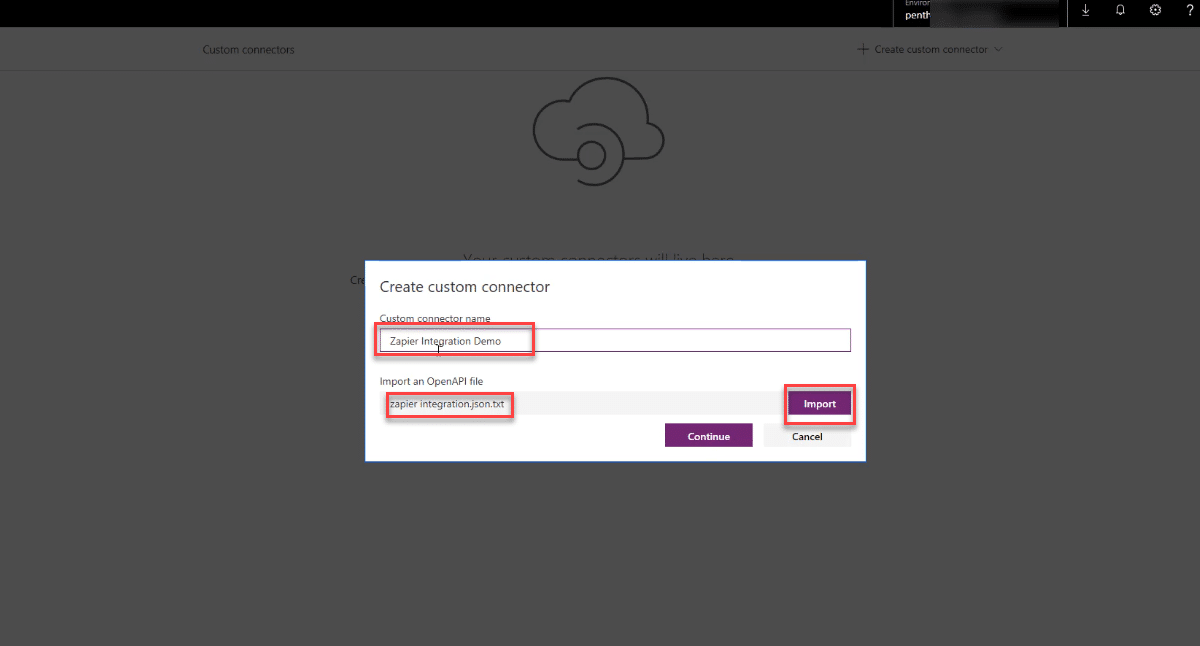The height and width of the screenshot is (646, 1200).
Task: Expand the Create custom connector chevron
Action: coord(998,50)
